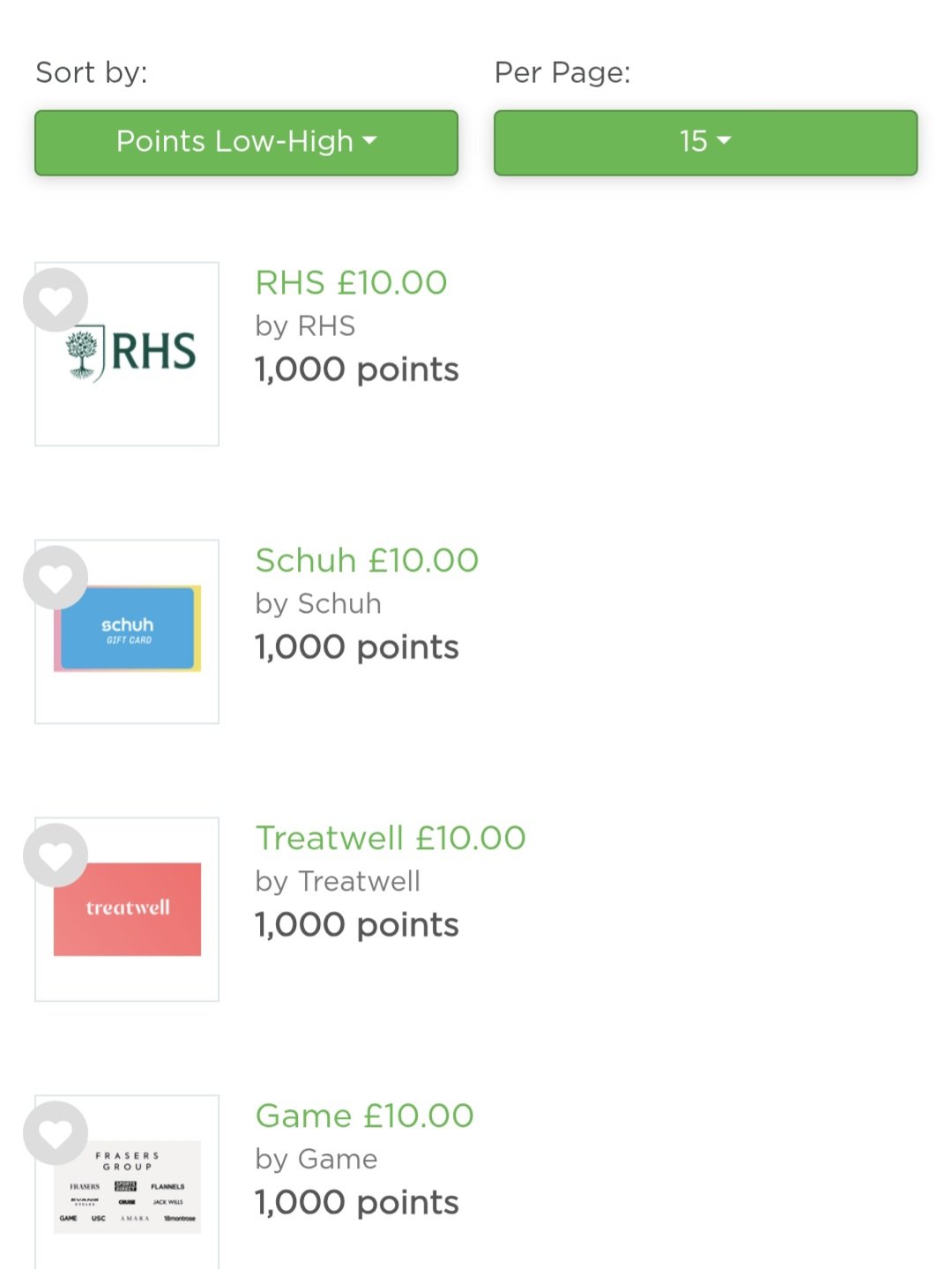The height and width of the screenshot is (1269, 952).
Task: Click the "by Treatwell" brand text
Action: click(x=338, y=882)
